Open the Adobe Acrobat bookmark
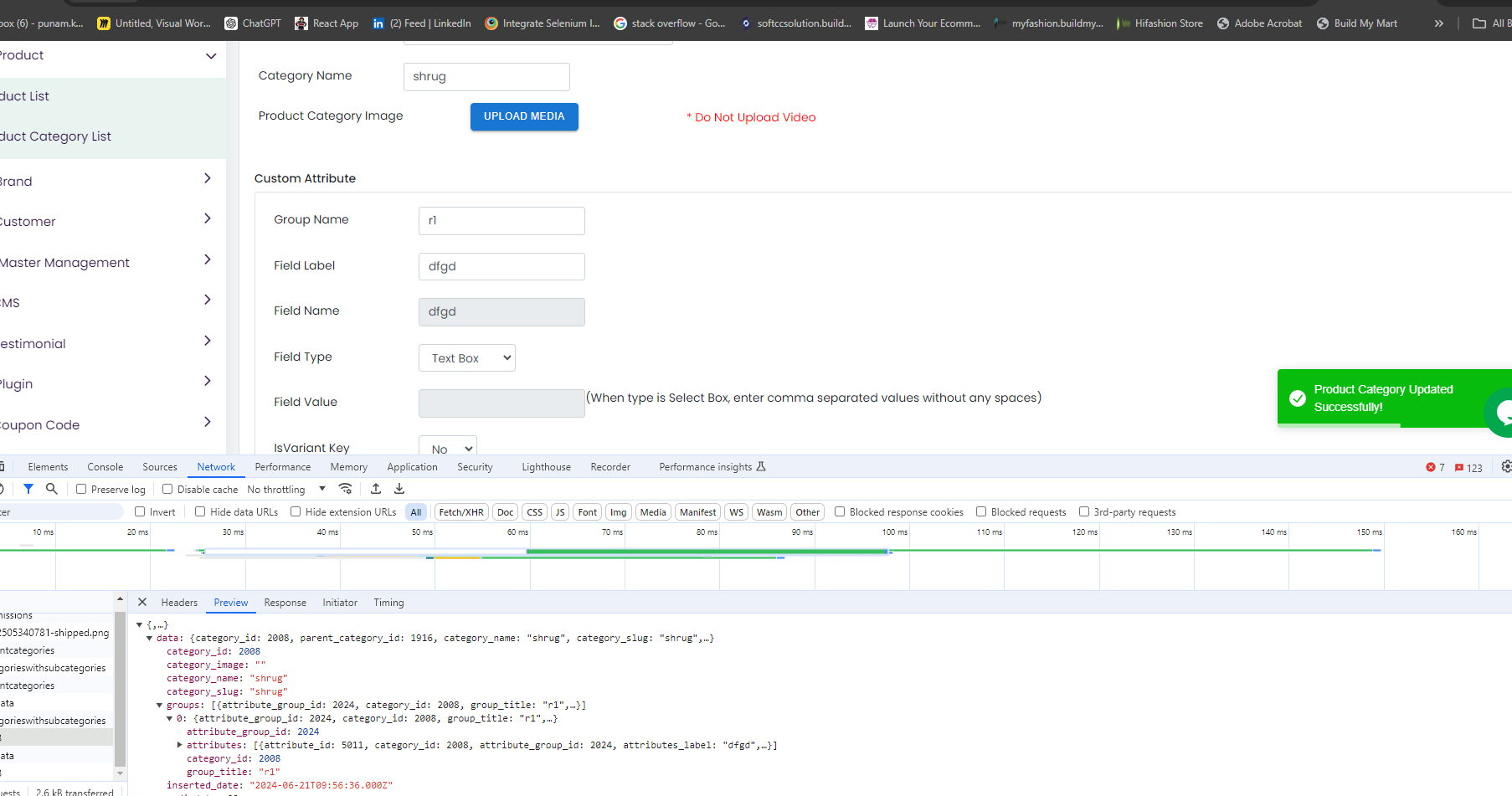Screen dimensions: 1512x796 pyautogui.click(x=1259, y=23)
